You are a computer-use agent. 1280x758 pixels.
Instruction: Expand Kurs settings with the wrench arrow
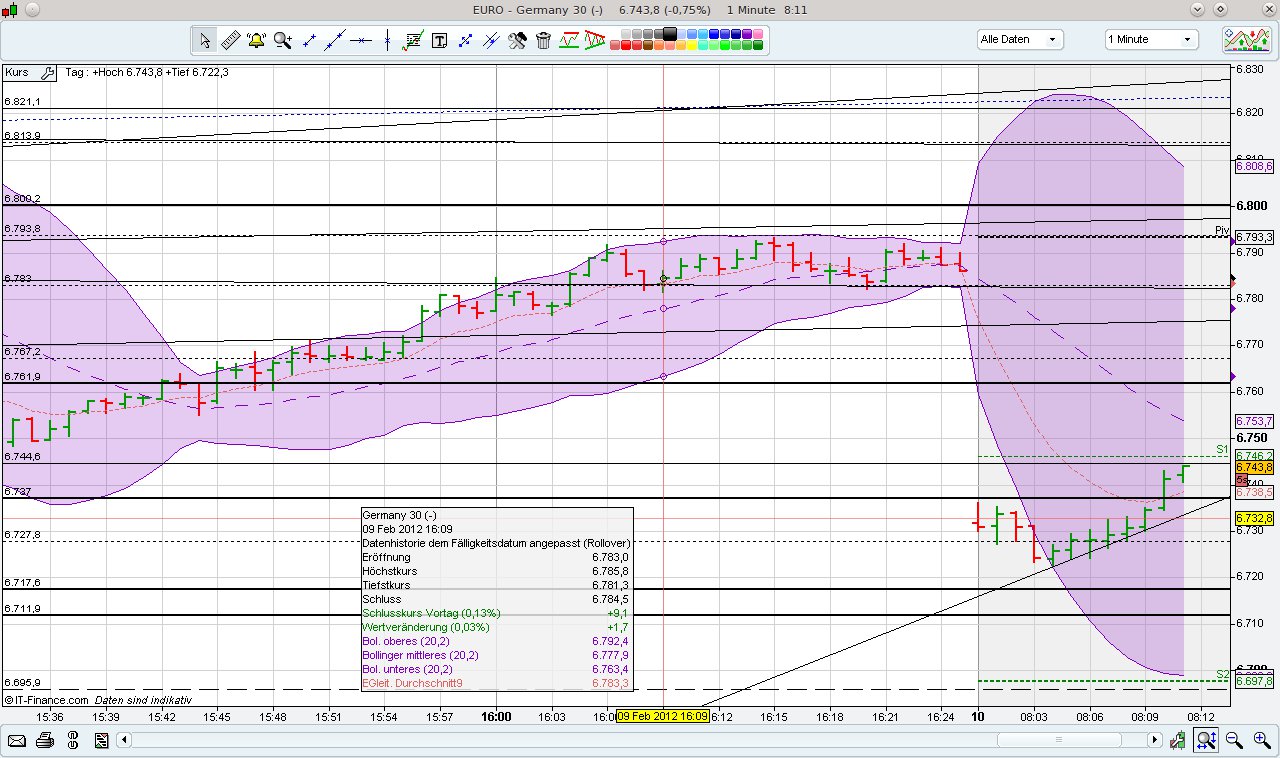(48, 72)
